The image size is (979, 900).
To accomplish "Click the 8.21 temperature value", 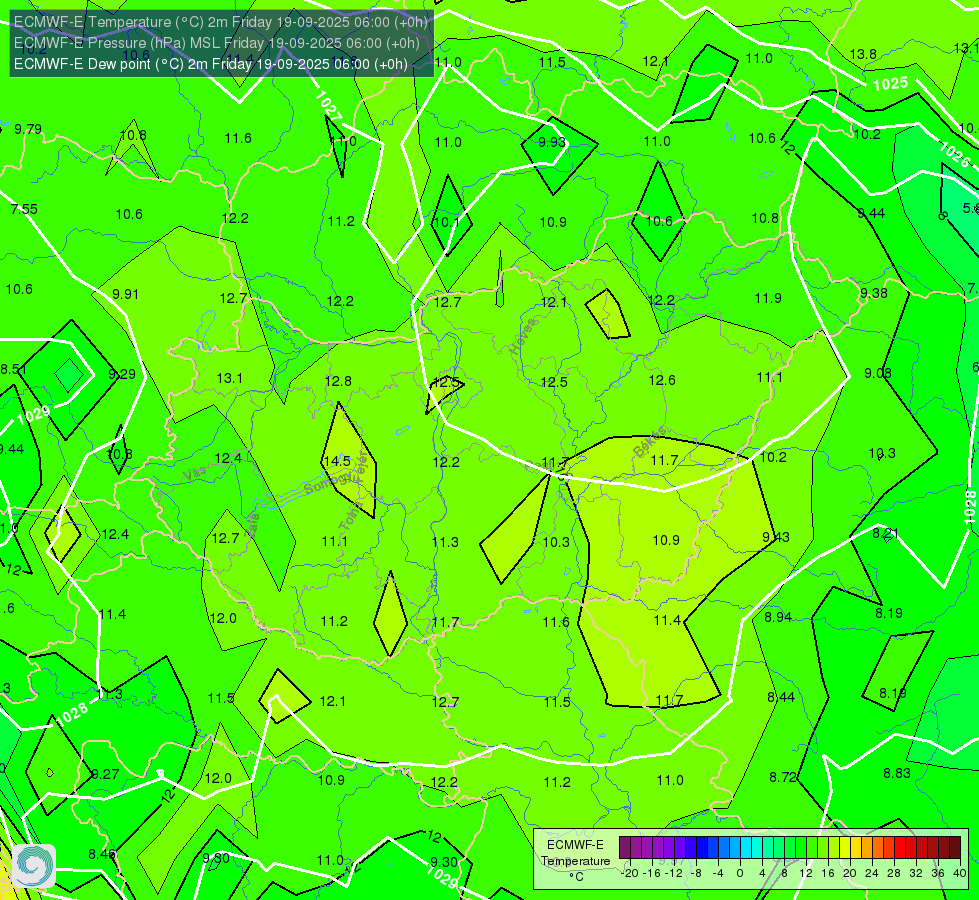I will [885, 533].
